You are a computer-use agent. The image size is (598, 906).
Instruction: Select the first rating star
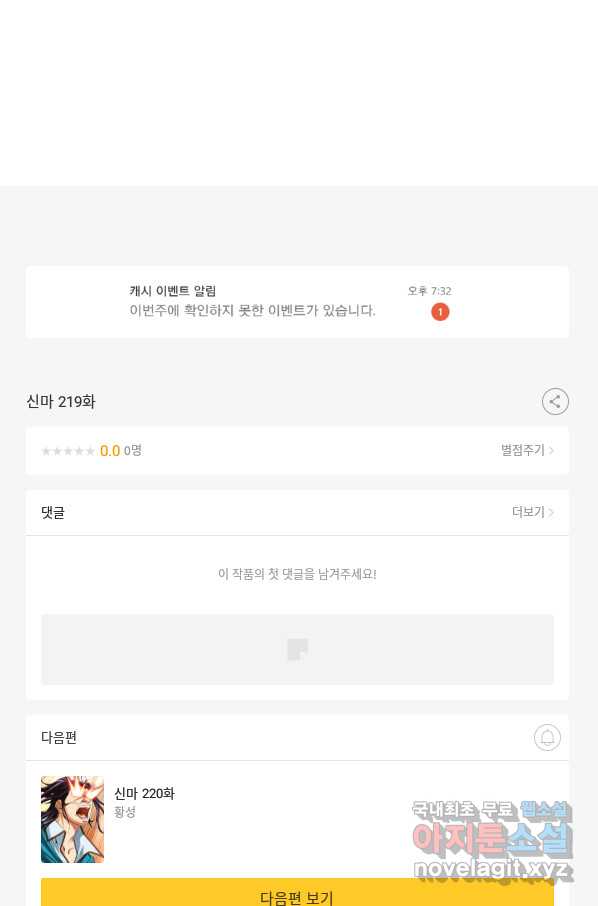[46, 451]
